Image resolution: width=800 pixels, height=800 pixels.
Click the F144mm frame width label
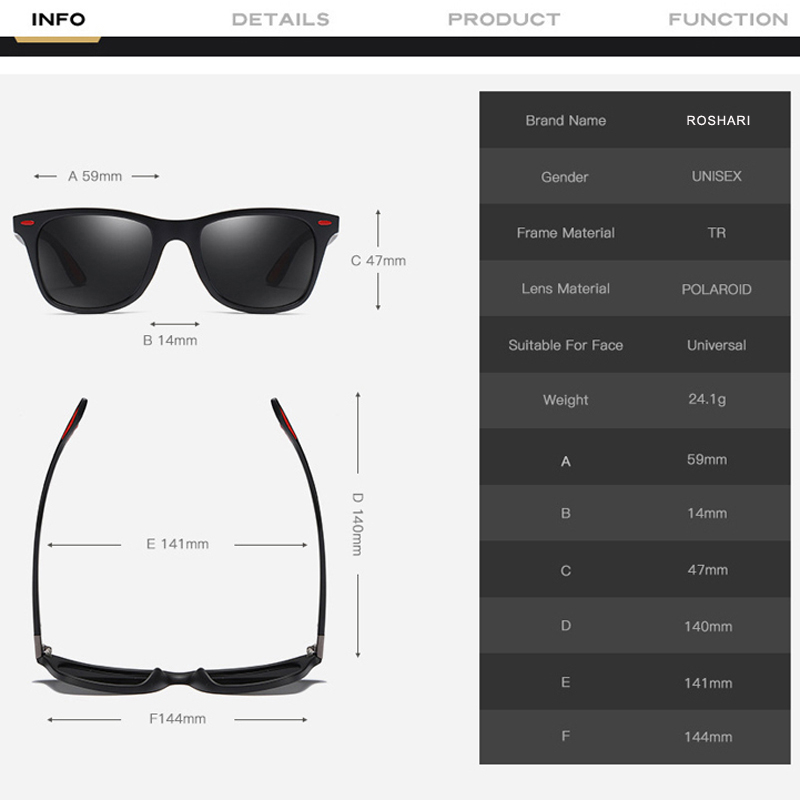(x=177, y=718)
